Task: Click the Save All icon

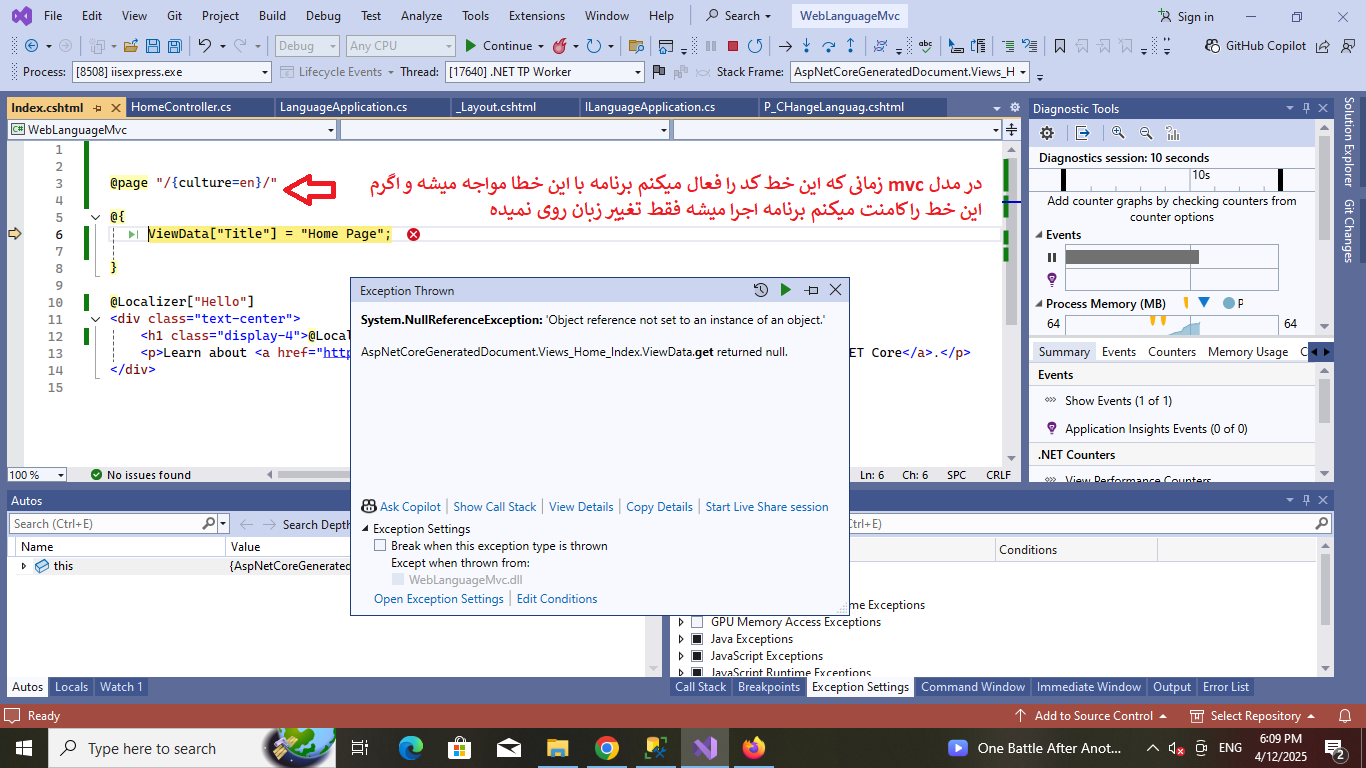Action: [175, 46]
